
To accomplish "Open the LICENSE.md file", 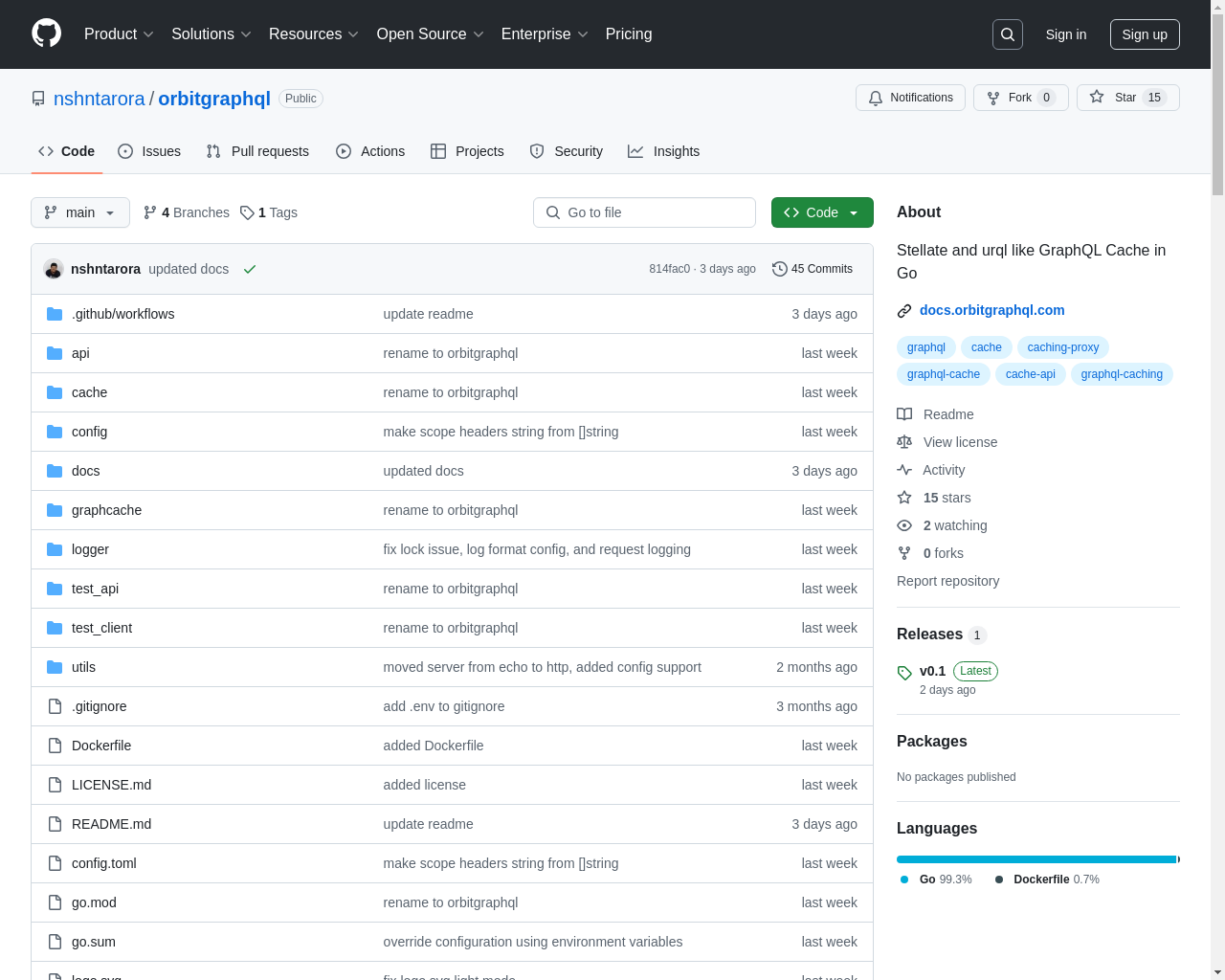I will [111, 785].
